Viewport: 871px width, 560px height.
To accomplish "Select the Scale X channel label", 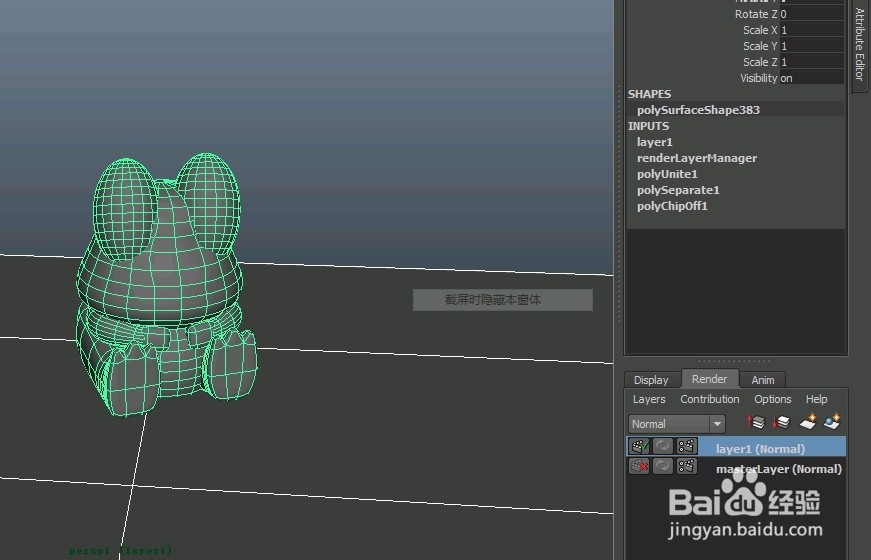I will pos(760,31).
